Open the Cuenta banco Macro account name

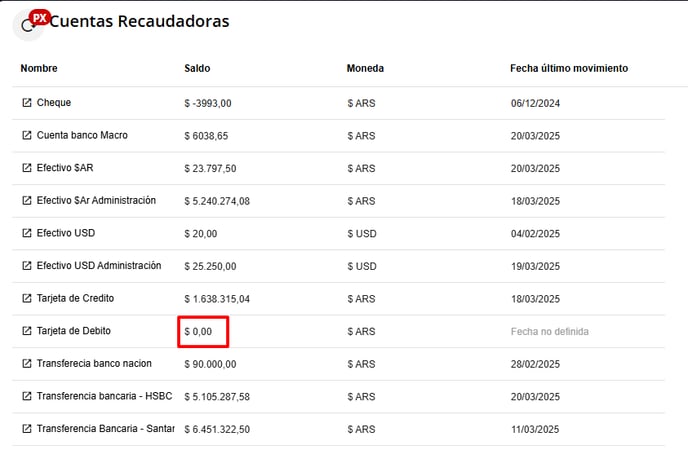(82, 136)
